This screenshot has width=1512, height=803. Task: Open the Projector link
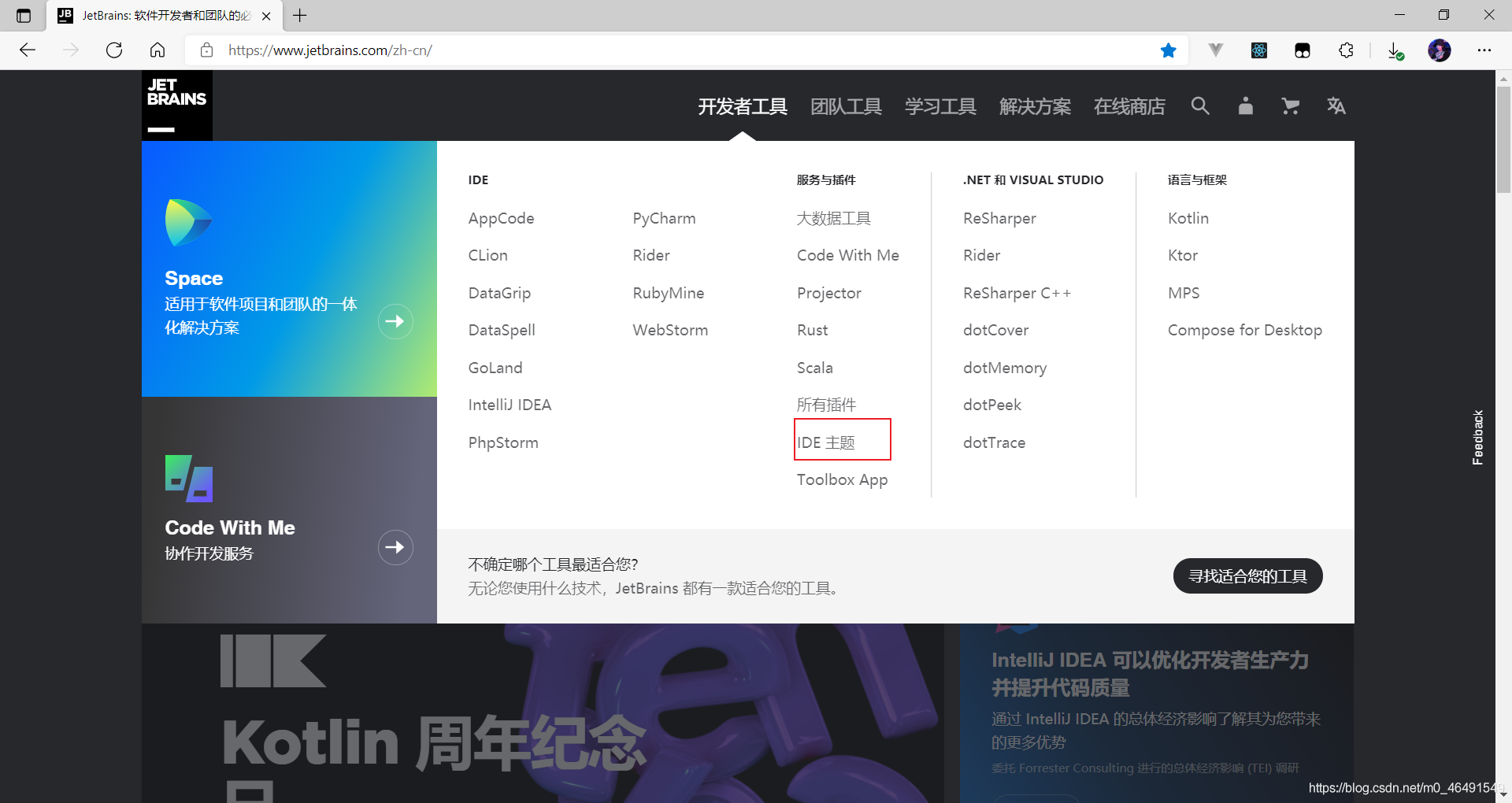click(x=828, y=293)
